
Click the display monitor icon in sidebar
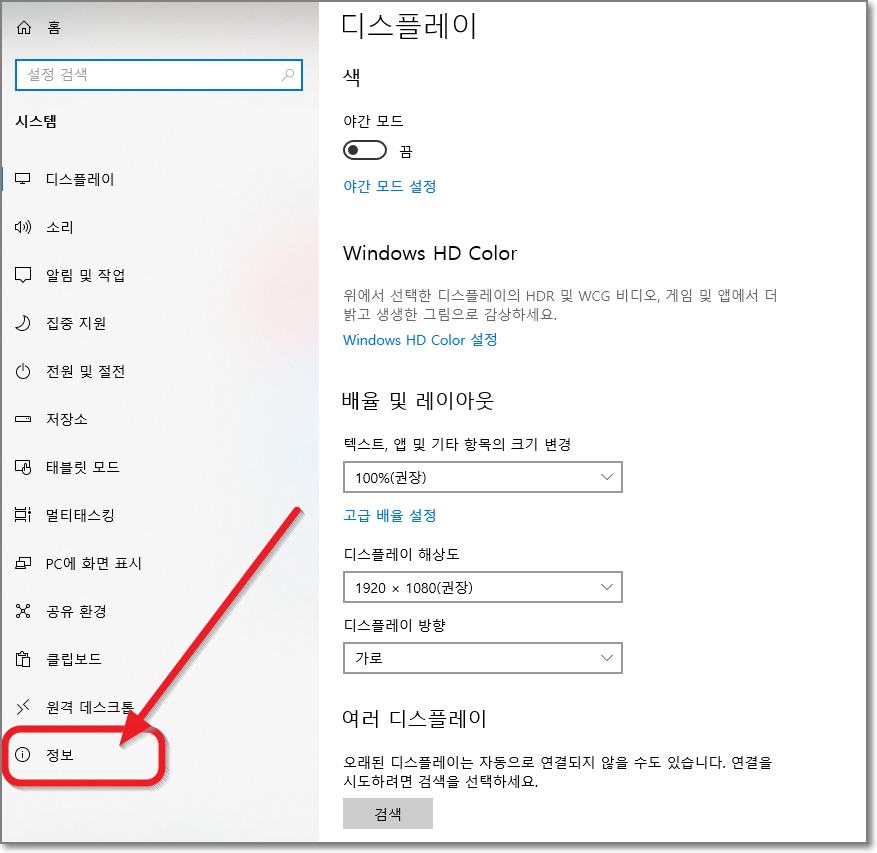[23, 179]
